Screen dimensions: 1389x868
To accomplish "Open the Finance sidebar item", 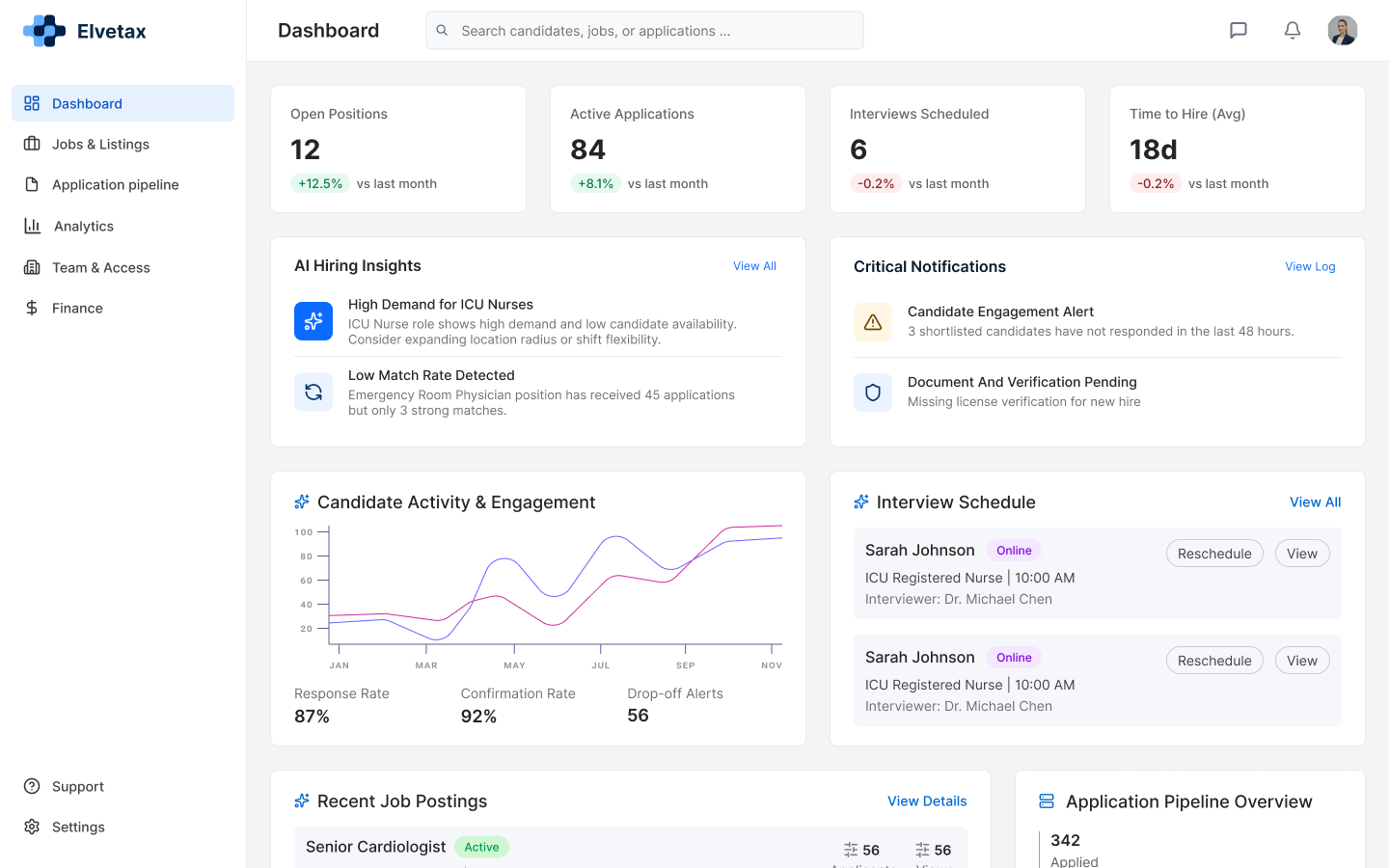I will pyautogui.click(x=77, y=309).
